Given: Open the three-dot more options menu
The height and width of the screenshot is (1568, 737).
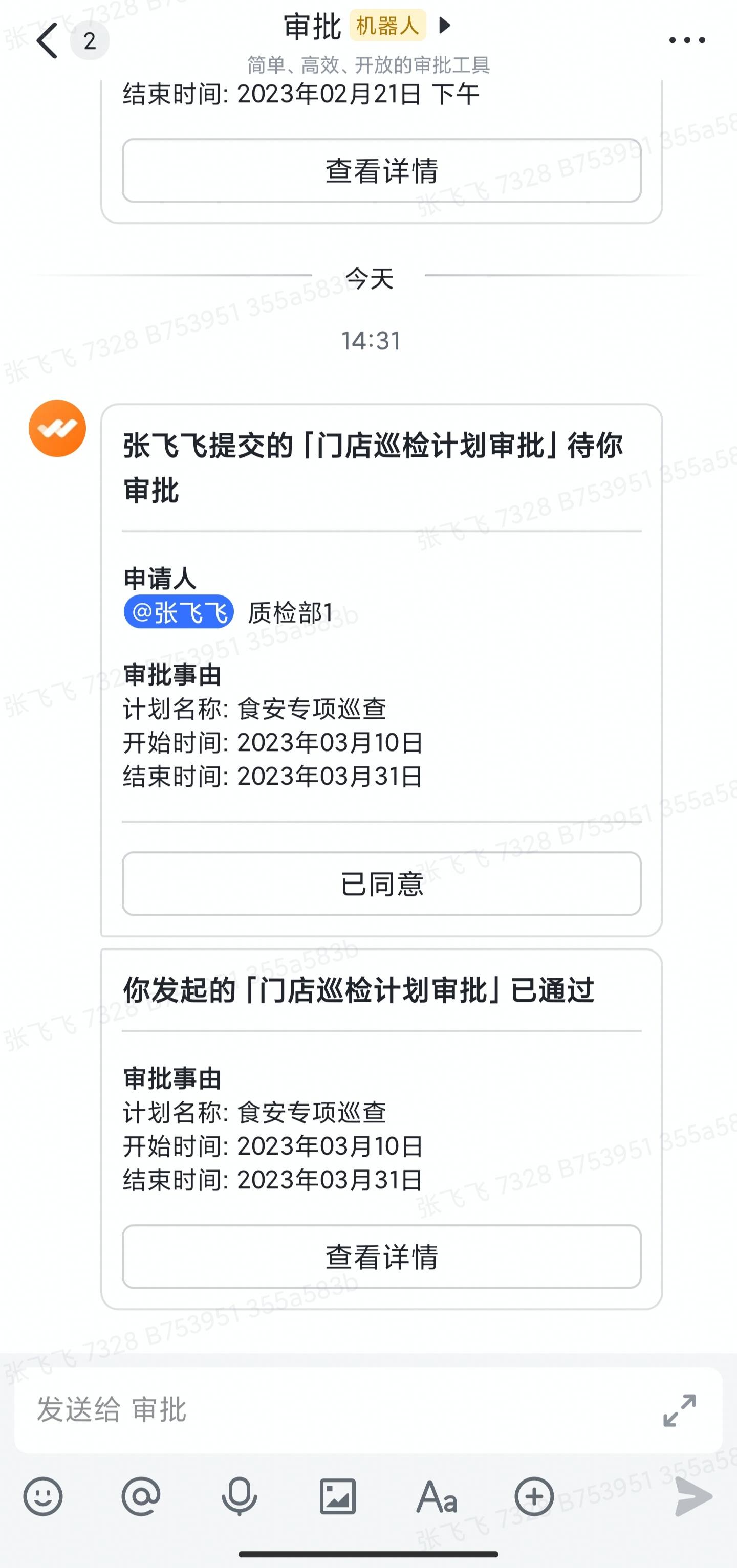Looking at the screenshot, I should [686, 41].
